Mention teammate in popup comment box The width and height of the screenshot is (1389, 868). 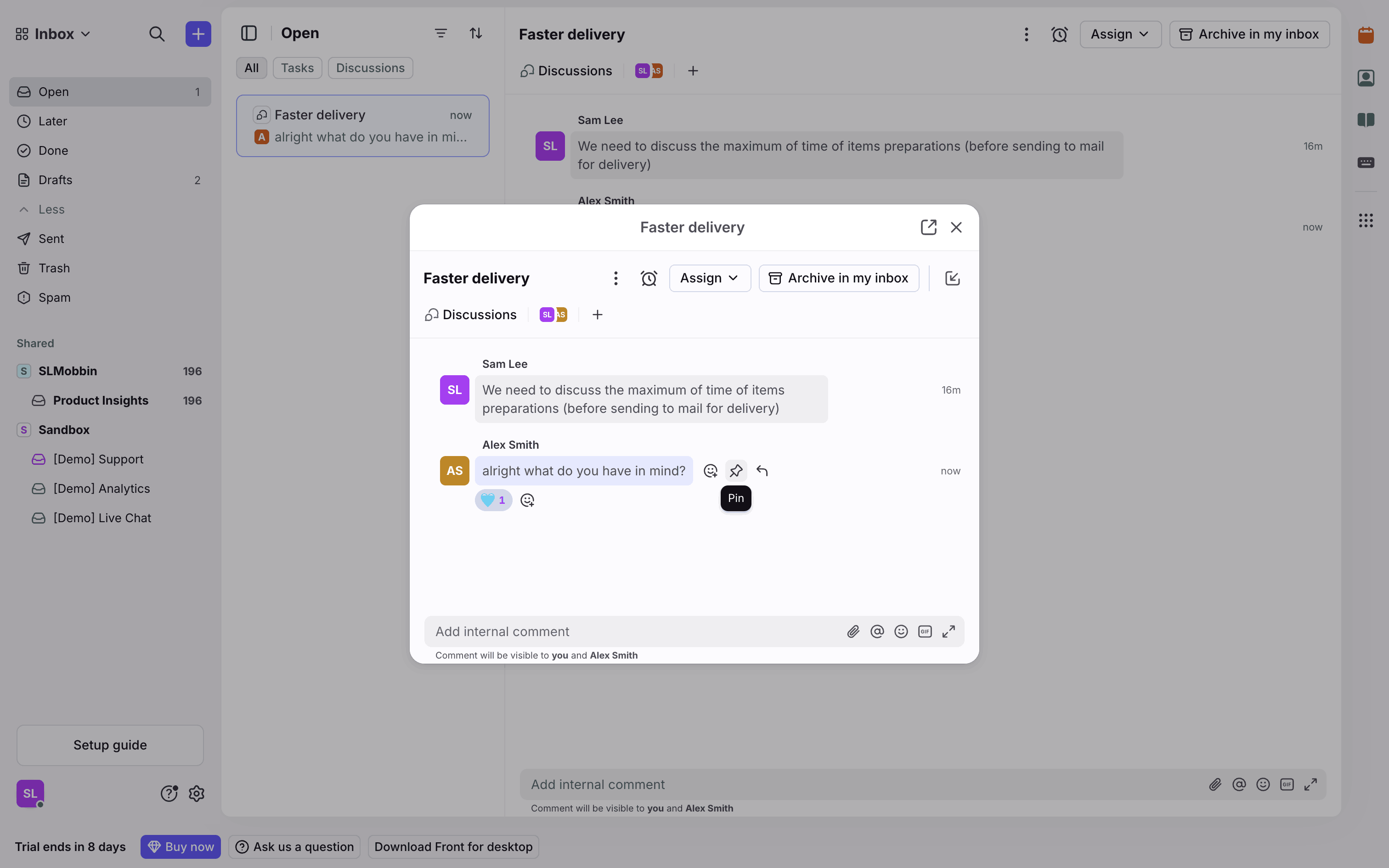[877, 631]
